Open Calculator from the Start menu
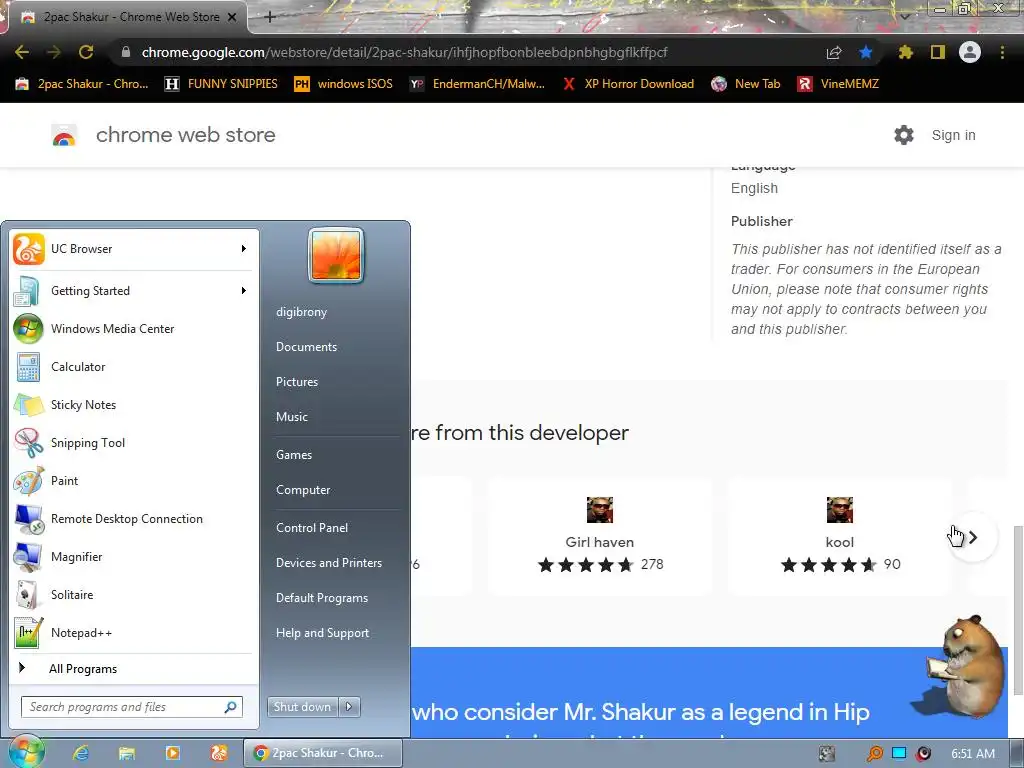Image resolution: width=1024 pixels, height=768 pixels. (133, 366)
